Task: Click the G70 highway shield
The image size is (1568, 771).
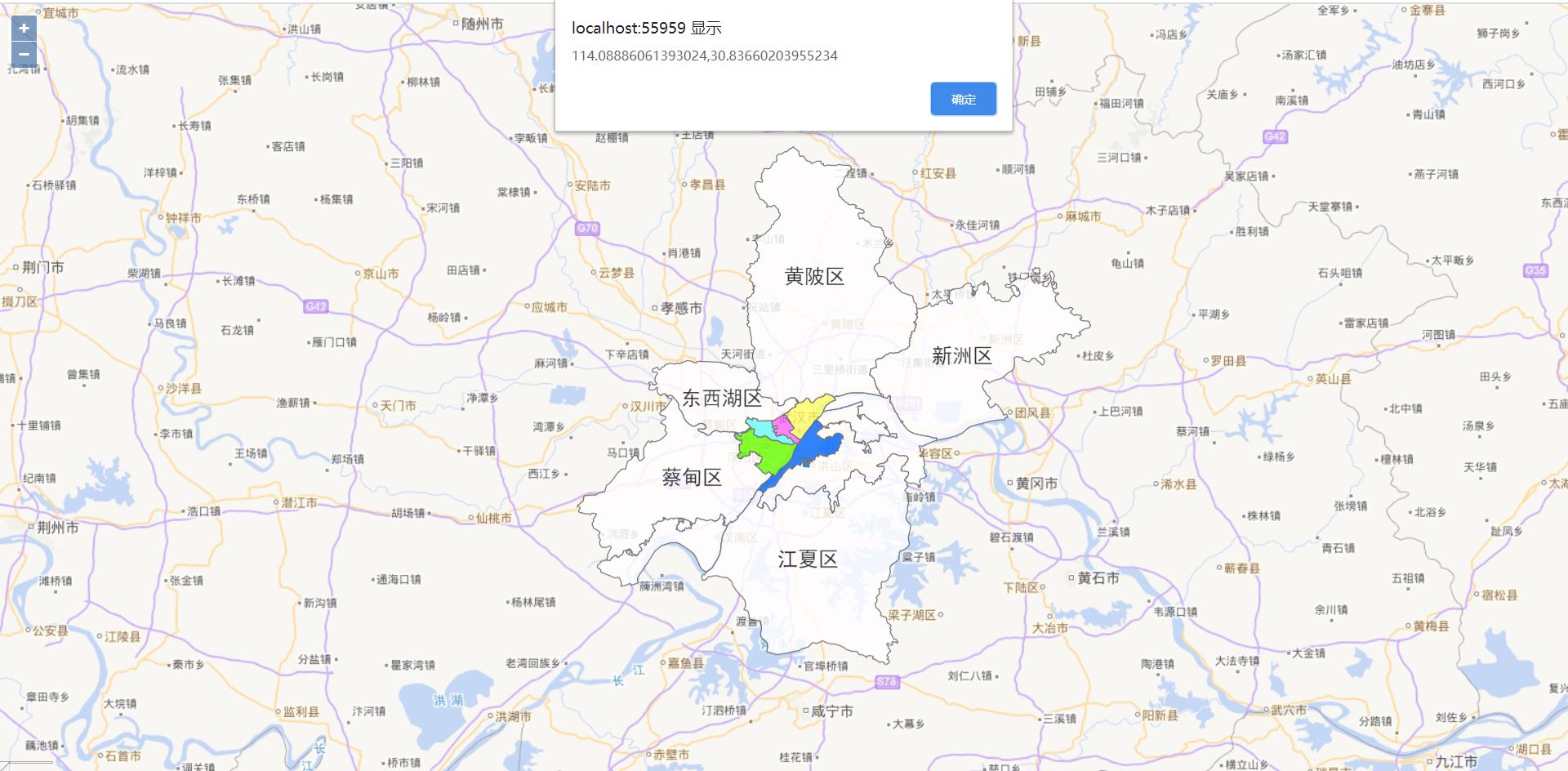Action: (587, 228)
